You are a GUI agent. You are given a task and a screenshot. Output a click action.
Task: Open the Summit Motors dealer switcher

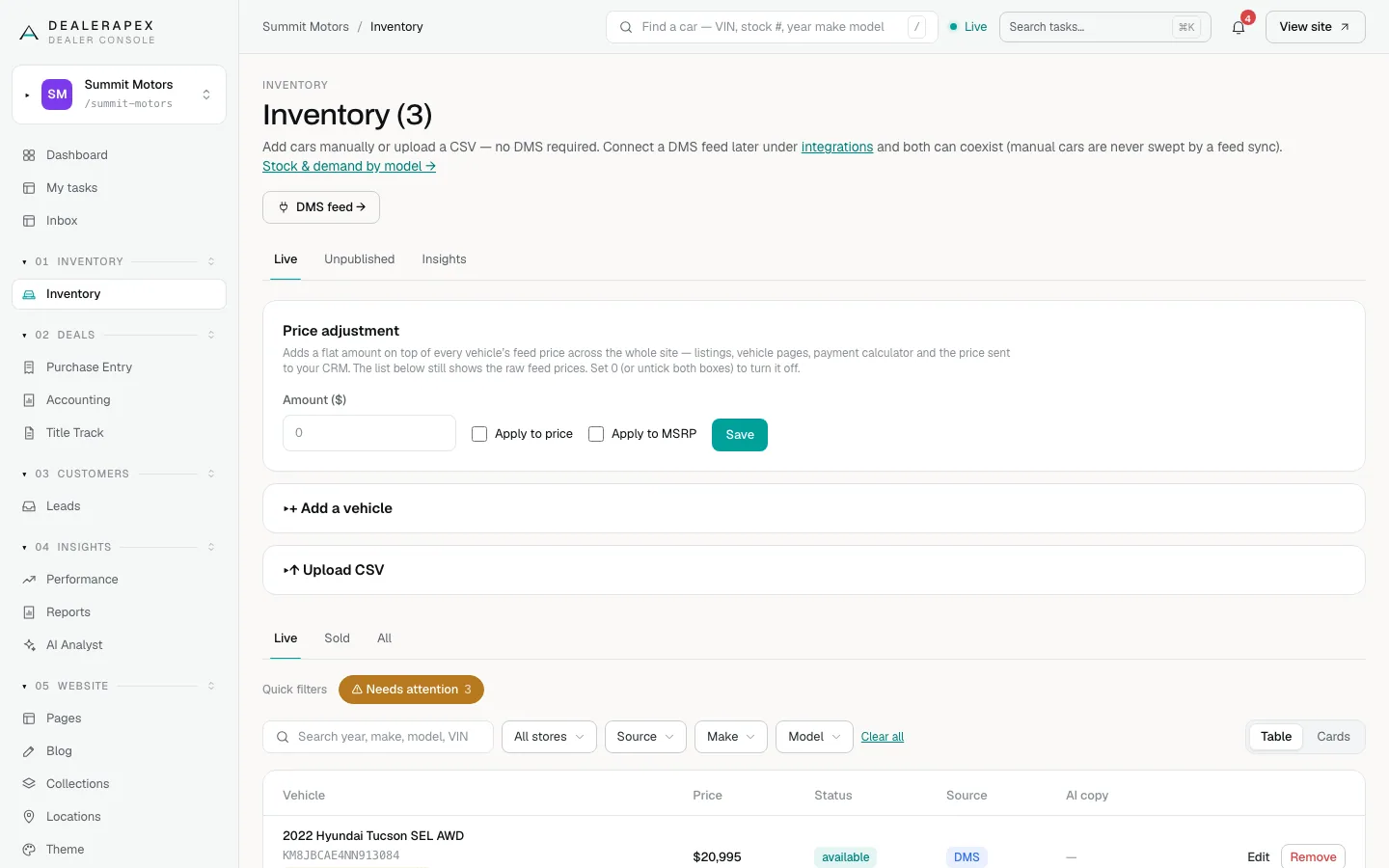[x=119, y=95]
